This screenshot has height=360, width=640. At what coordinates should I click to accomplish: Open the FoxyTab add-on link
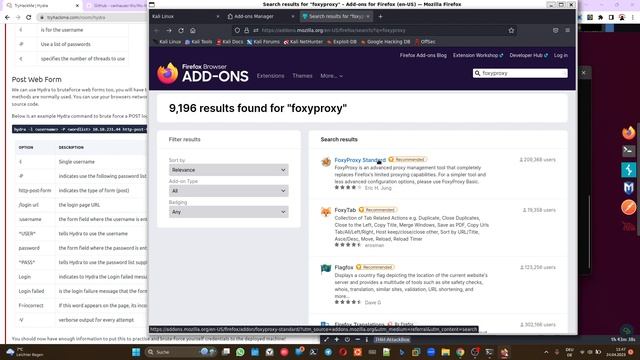click(x=345, y=210)
